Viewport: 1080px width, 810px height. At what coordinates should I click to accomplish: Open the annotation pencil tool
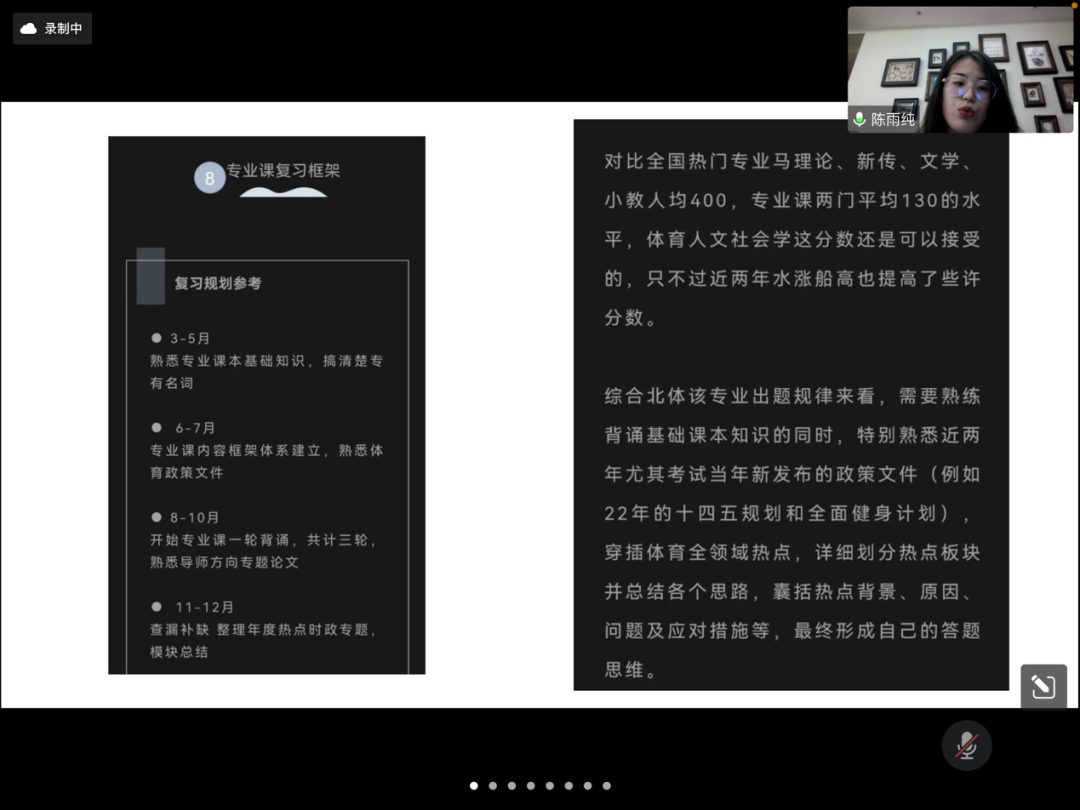point(1043,687)
